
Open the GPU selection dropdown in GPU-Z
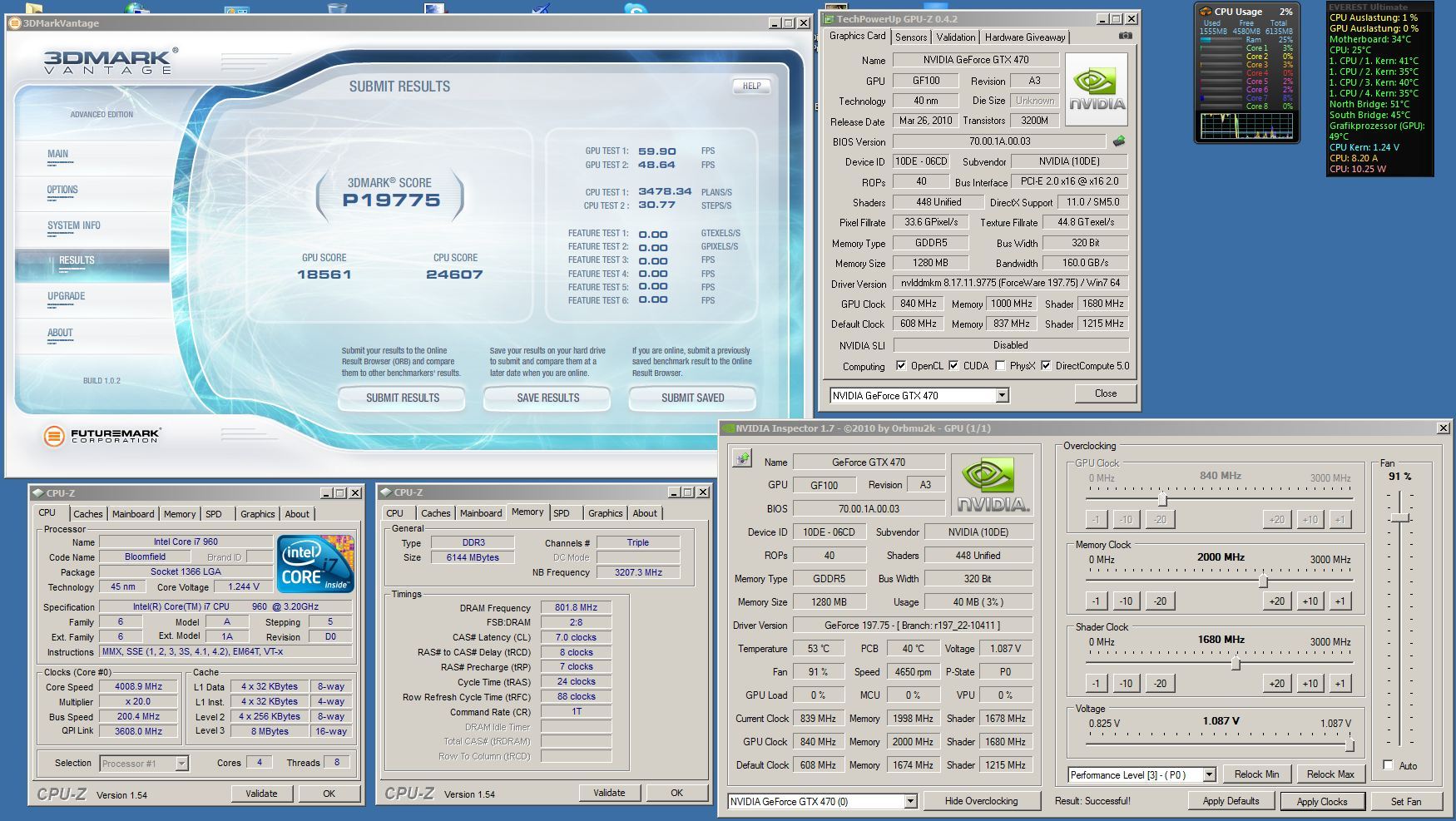pos(1002,396)
